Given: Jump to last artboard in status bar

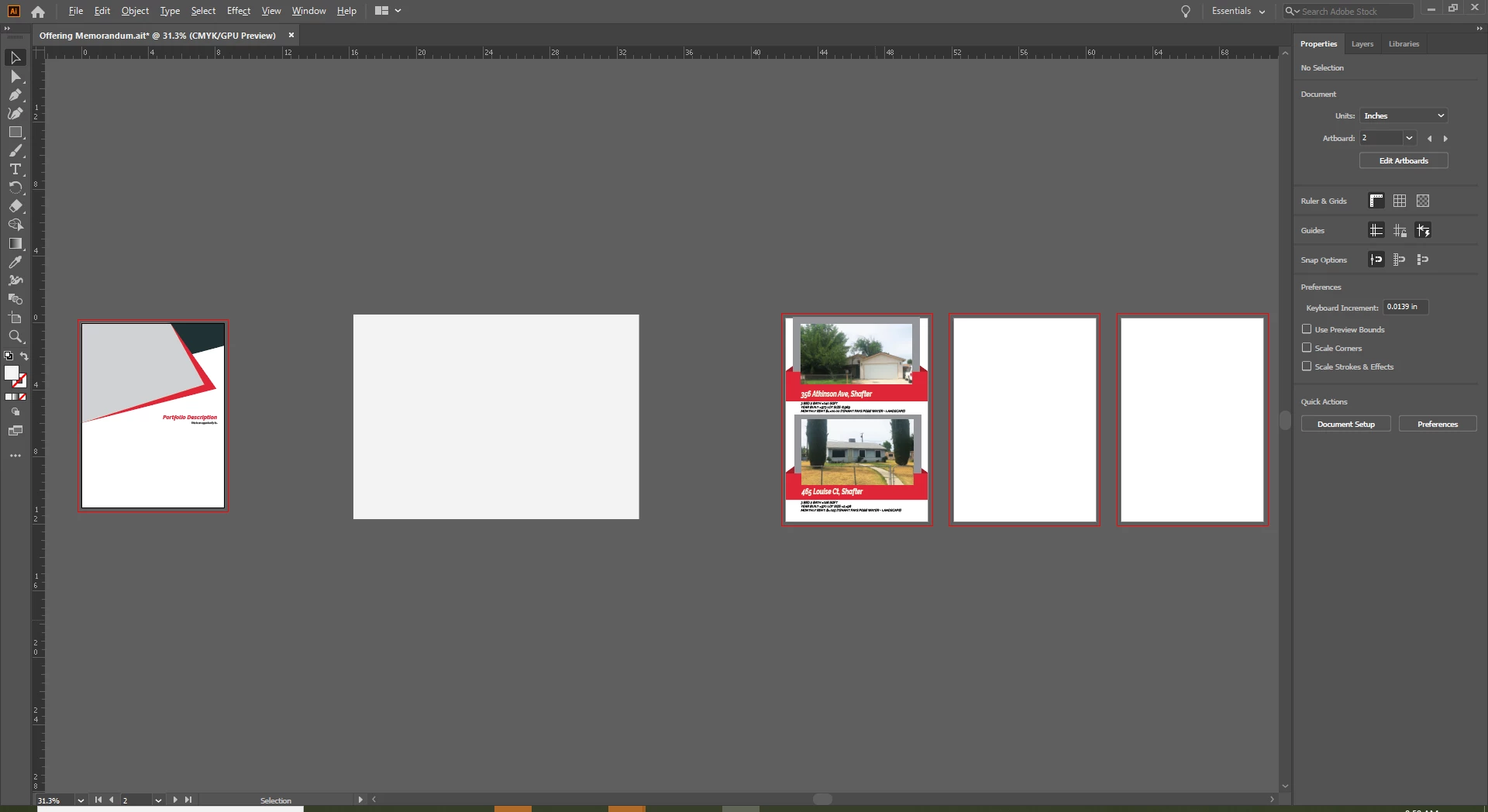Looking at the screenshot, I should [x=188, y=800].
